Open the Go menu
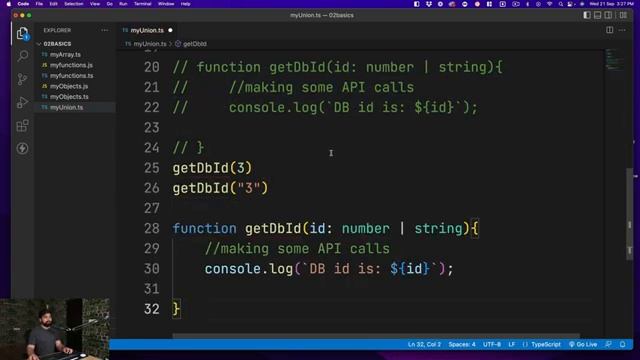 tap(109, 4)
